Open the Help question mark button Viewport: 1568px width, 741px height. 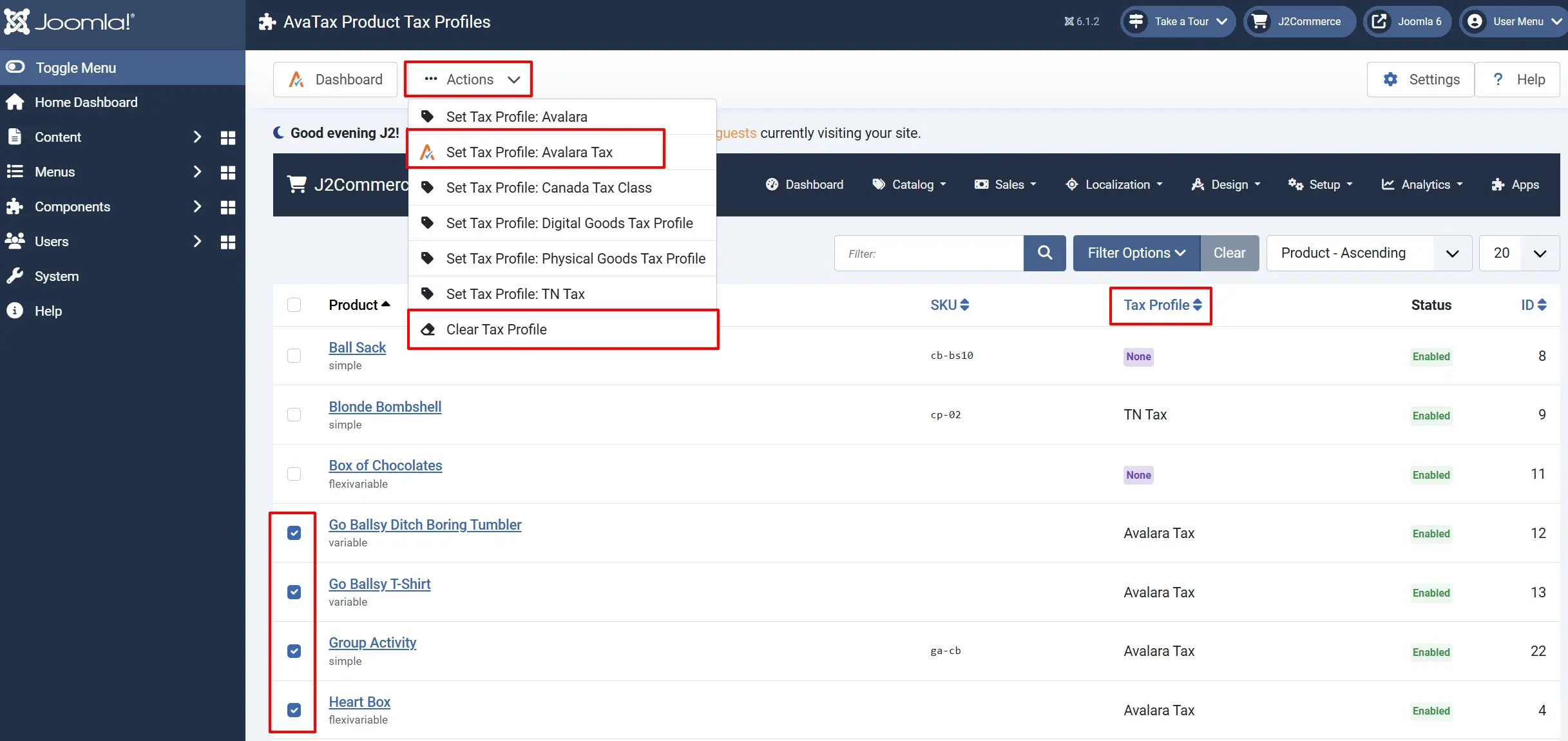tap(1517, 79)
